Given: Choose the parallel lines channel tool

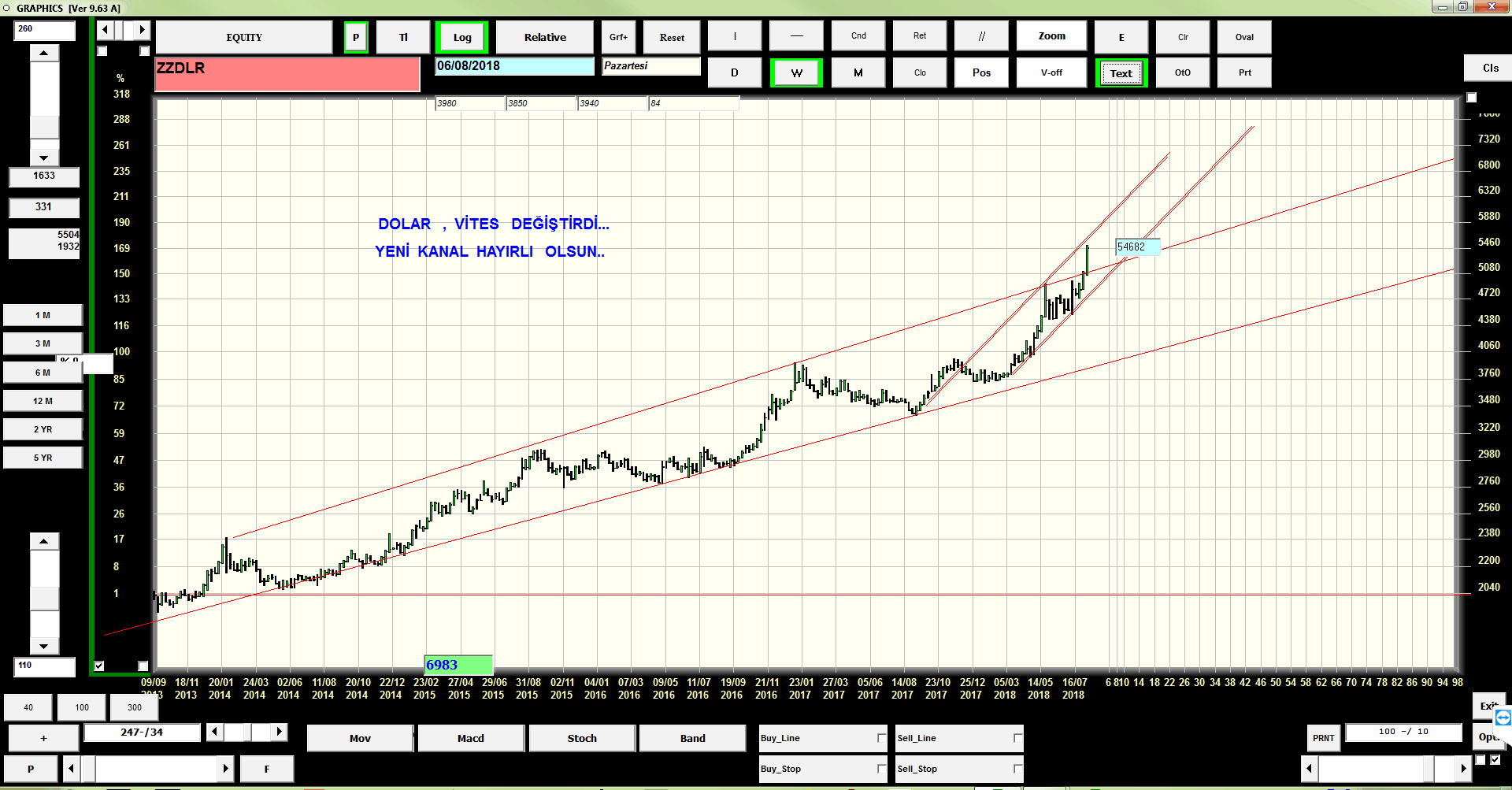Looking at the screenshot, I should pyautogui.click(x=981, y=36).
